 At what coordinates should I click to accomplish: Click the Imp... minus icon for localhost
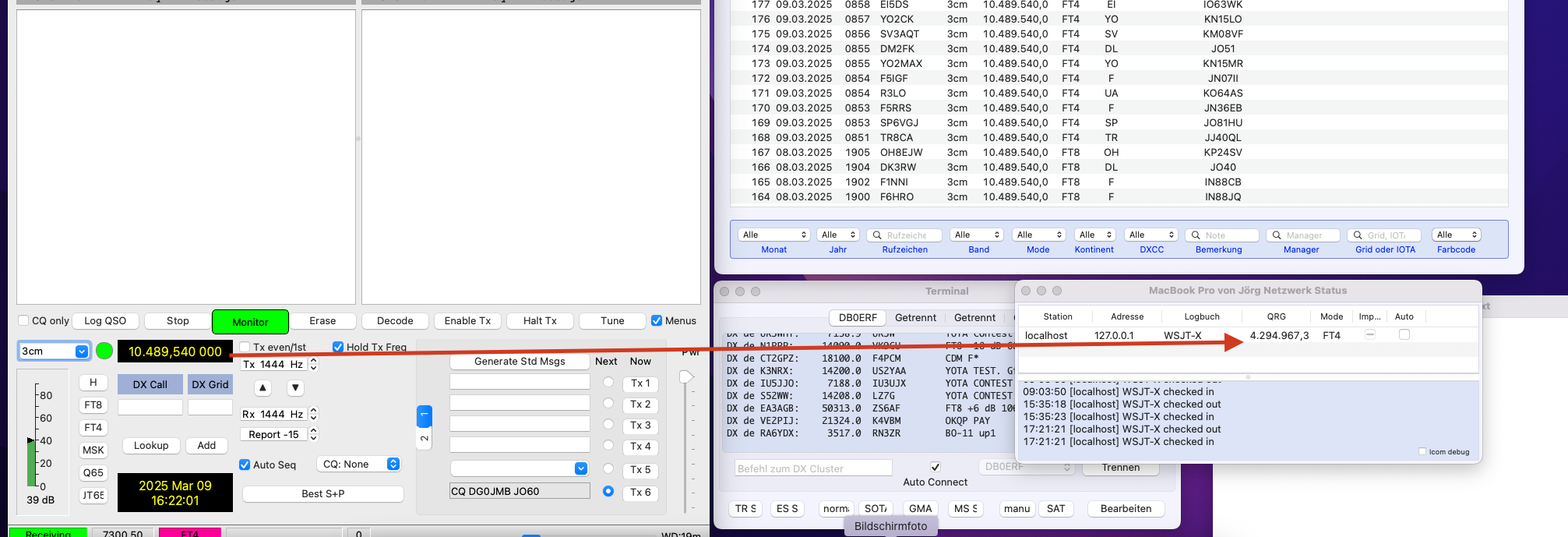tap(1369, 335)
